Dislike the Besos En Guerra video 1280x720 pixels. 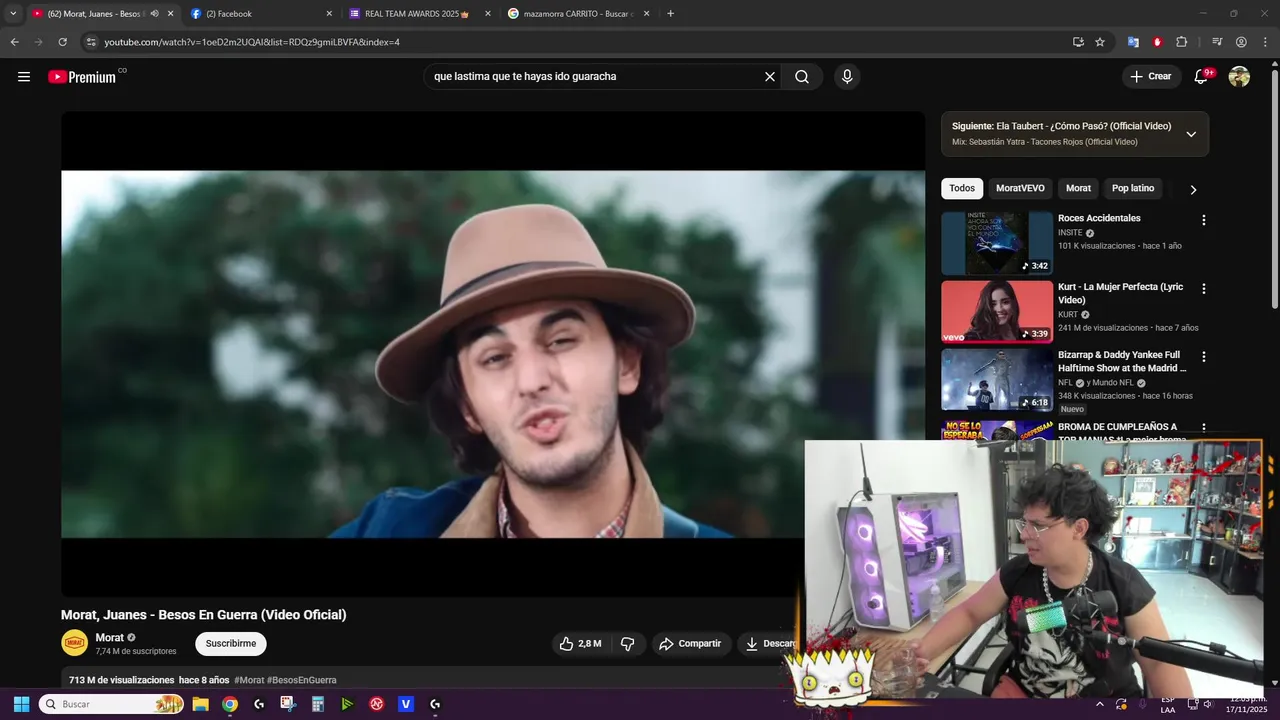[x=628, y=644]
